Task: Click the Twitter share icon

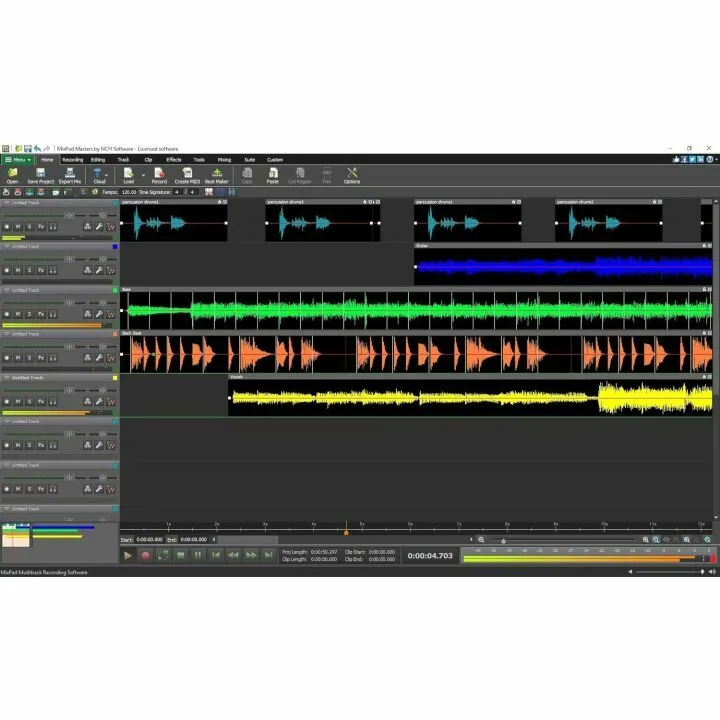Action: click(692, 159)
